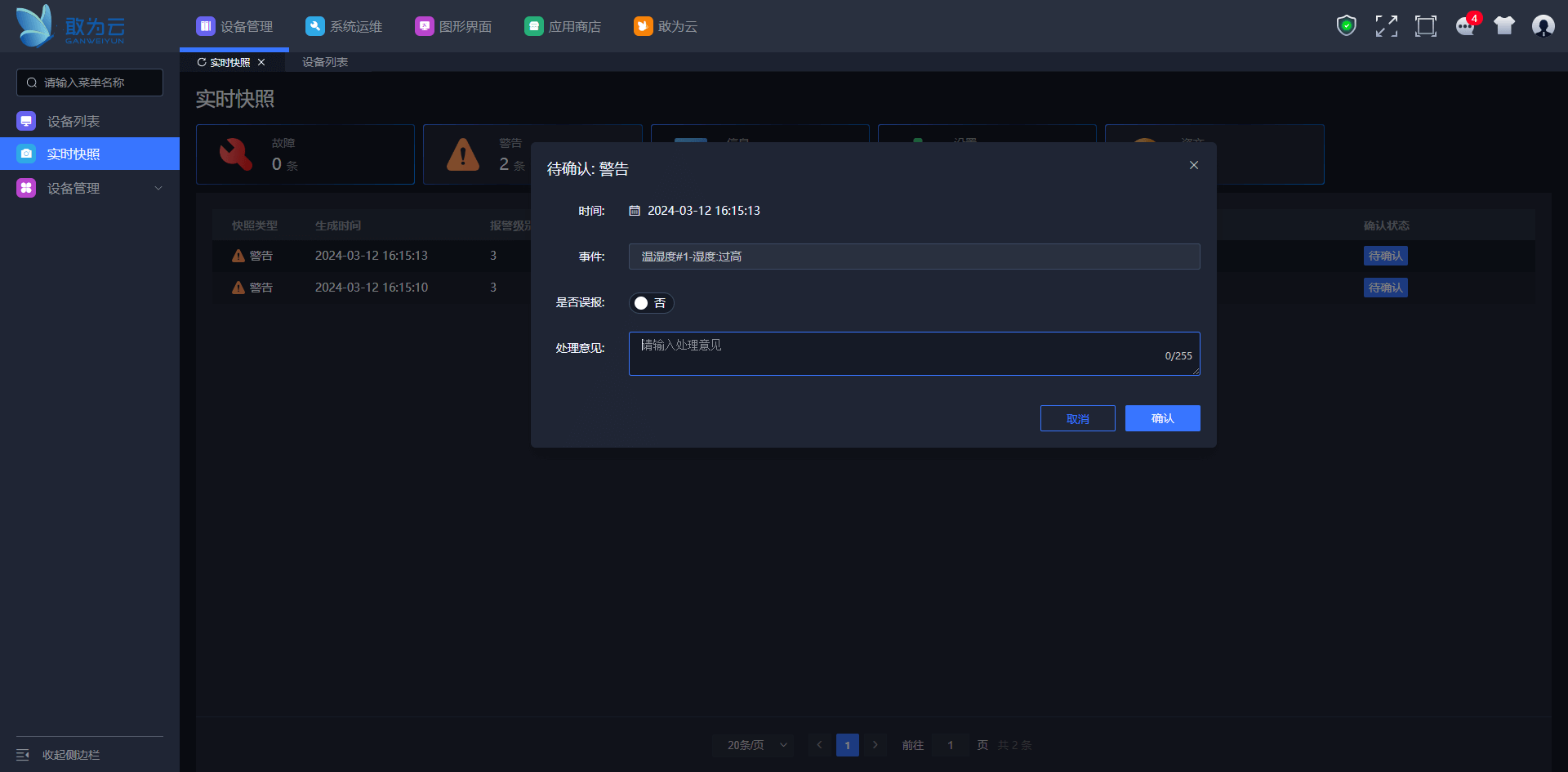Refresh the 实时快照 tab using reload icon
The width and height of the screenshot is (1568, 772).
(x=202, y=62)
